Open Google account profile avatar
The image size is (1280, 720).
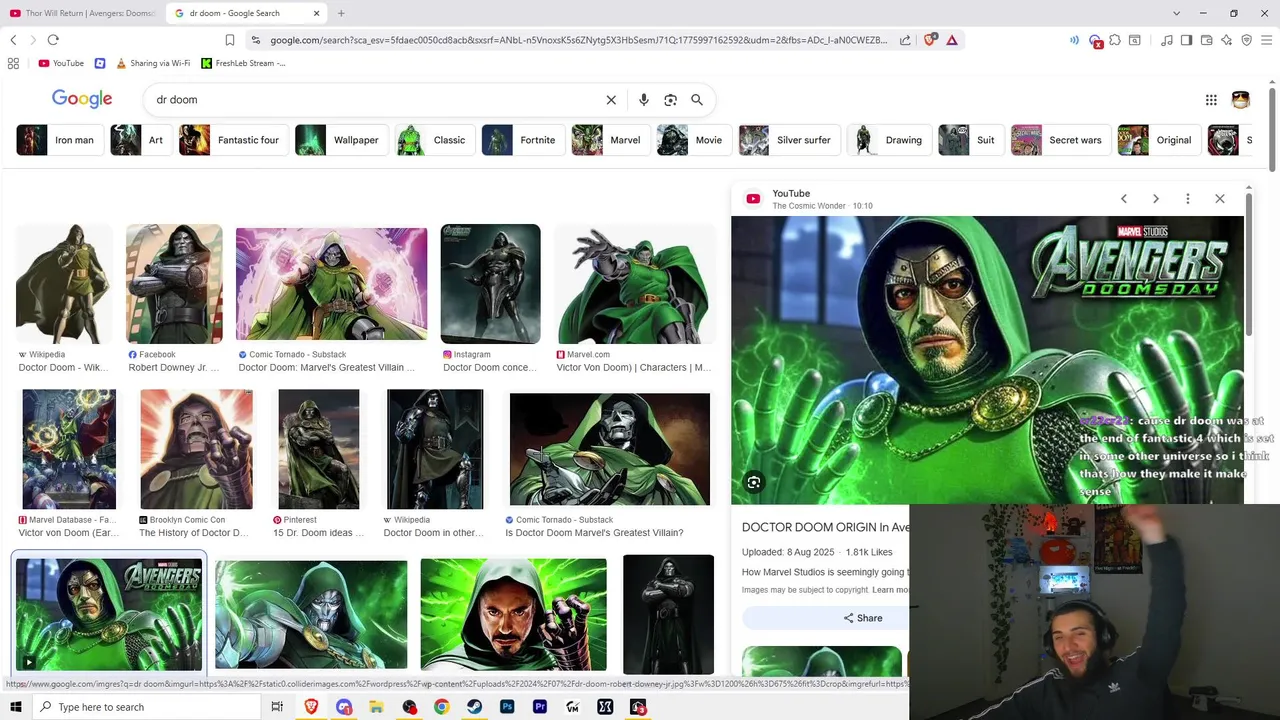coord(1241,100)
